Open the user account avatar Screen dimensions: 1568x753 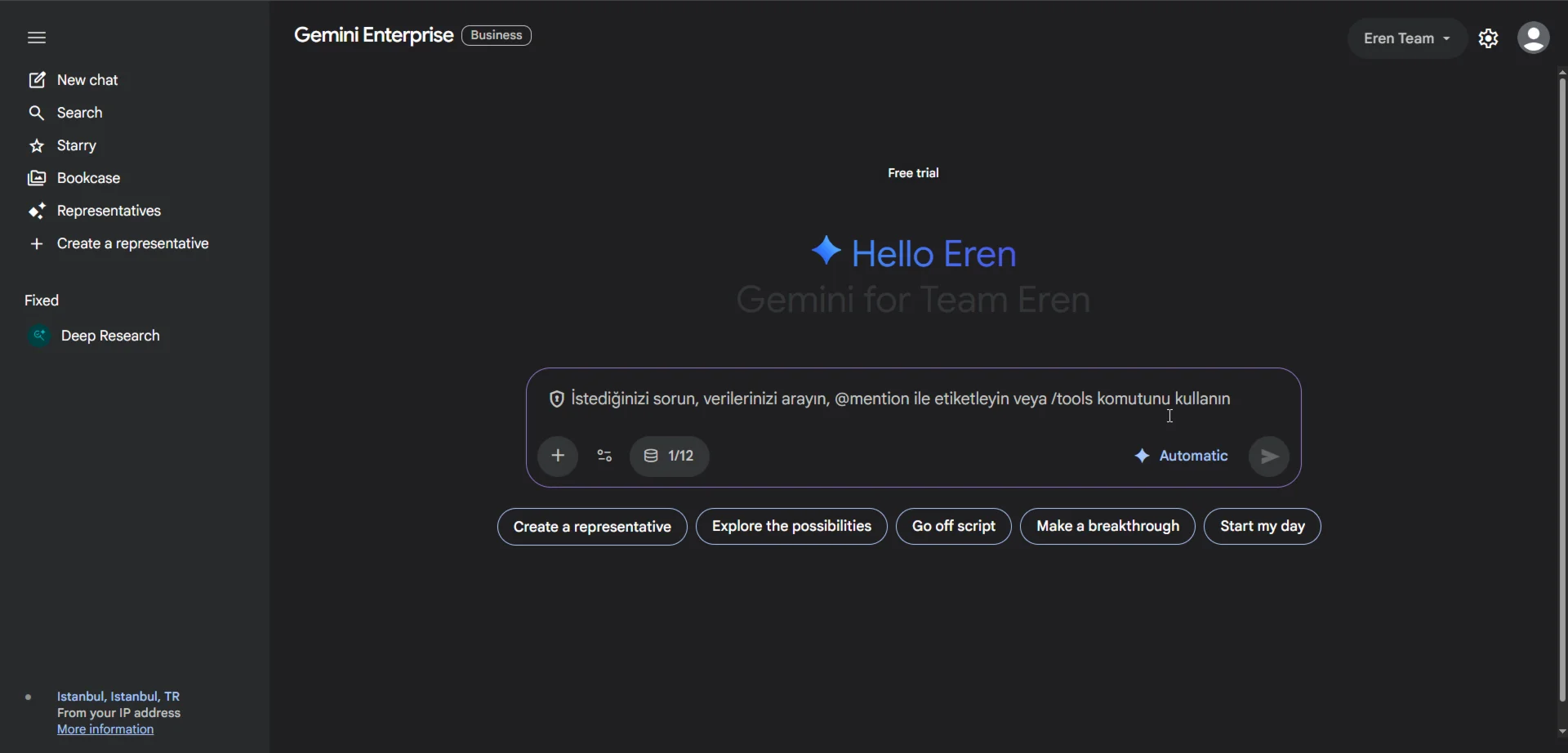(1534, 38)
